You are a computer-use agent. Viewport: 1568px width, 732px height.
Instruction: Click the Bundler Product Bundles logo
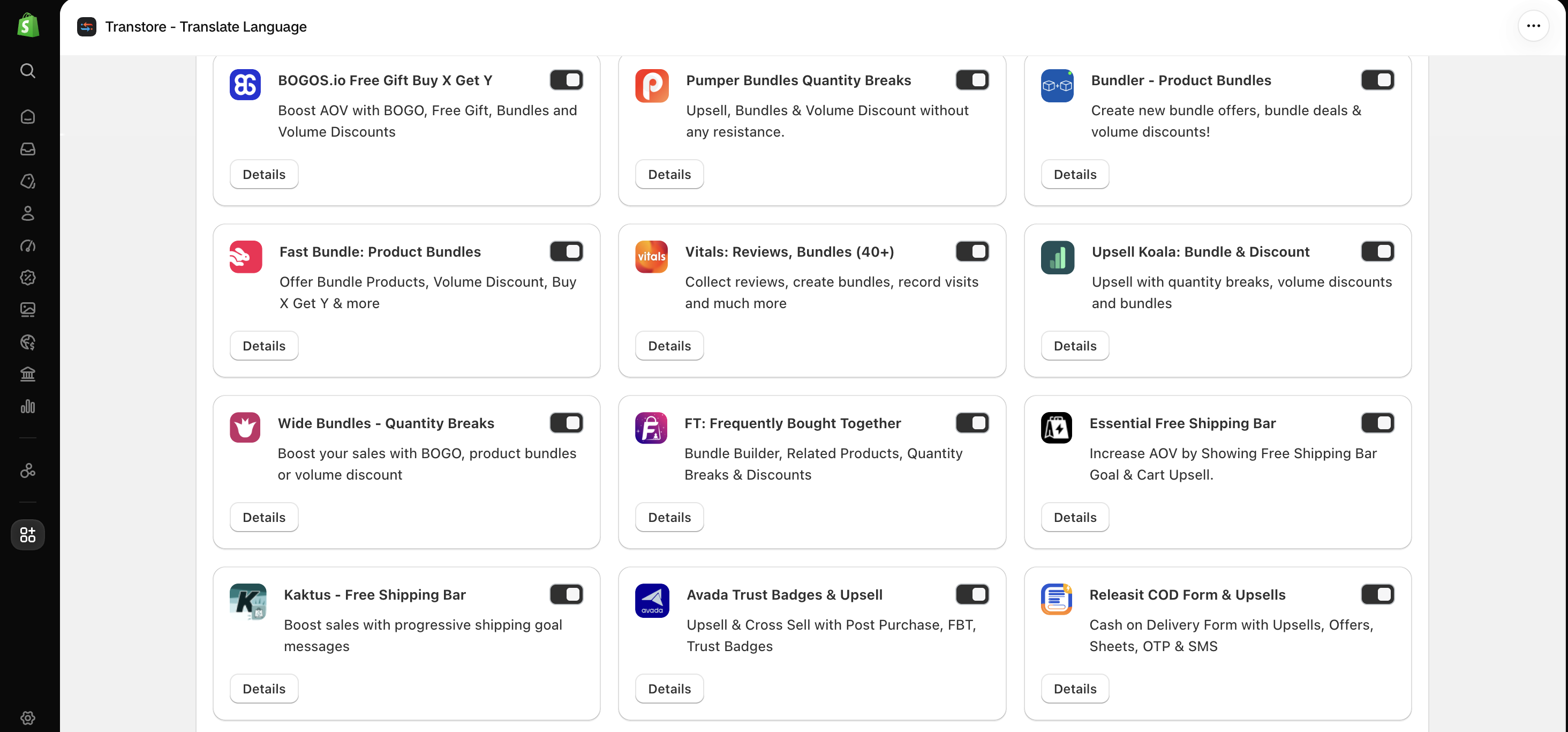(x=1057, y=85)
